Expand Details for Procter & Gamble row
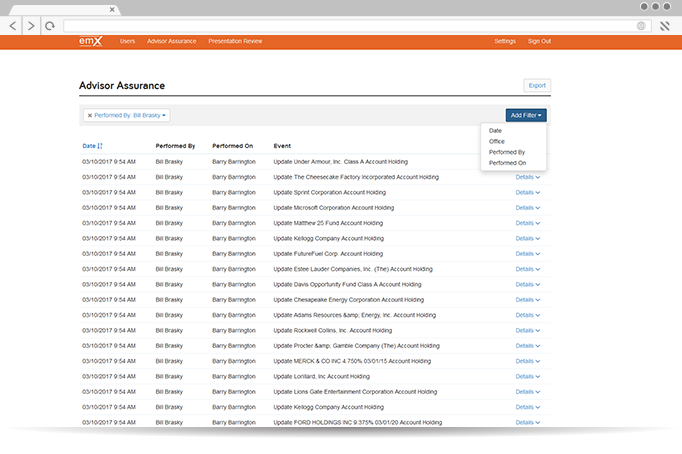 528,346
